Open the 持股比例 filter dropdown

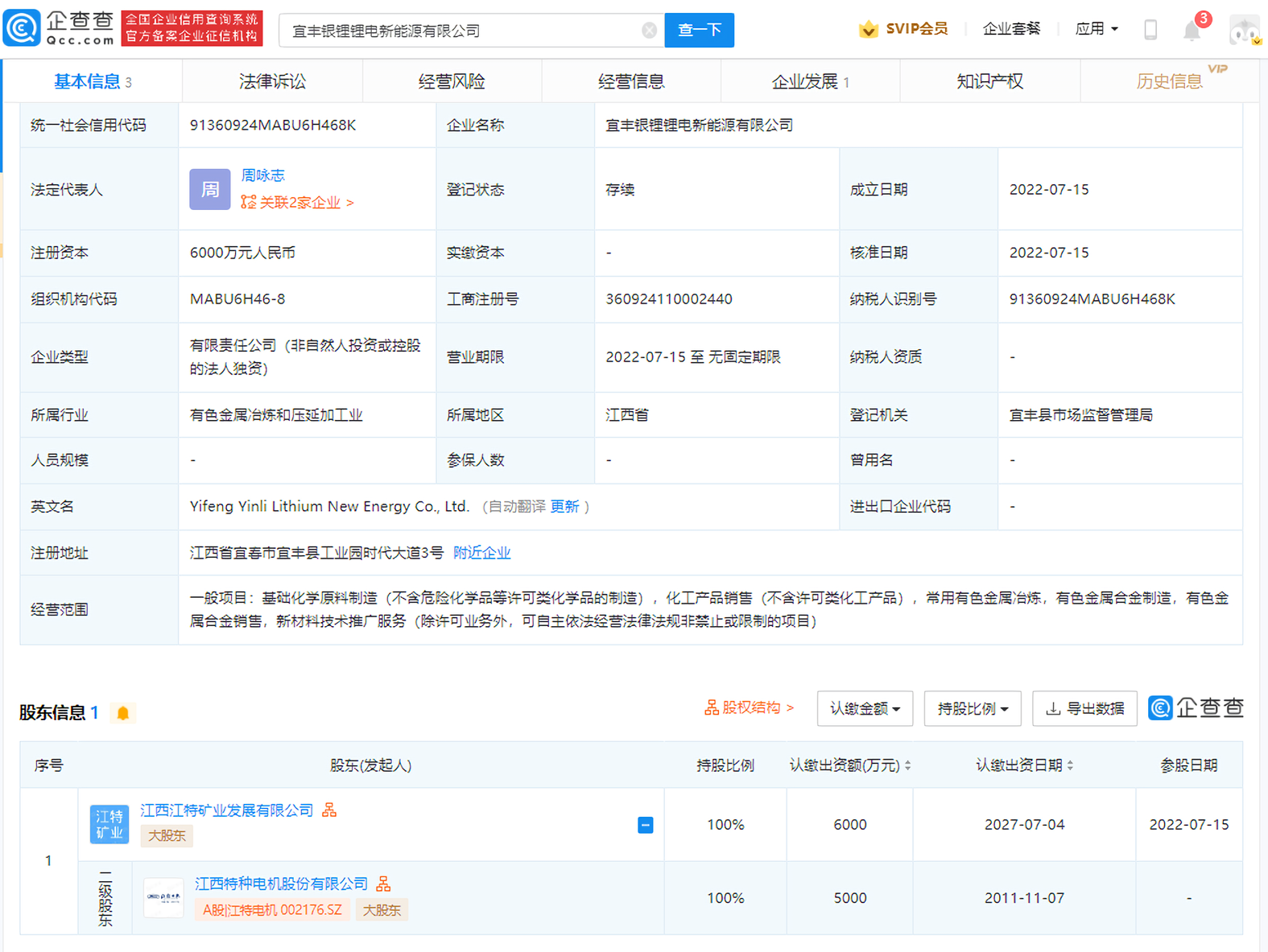coord(973,709)
